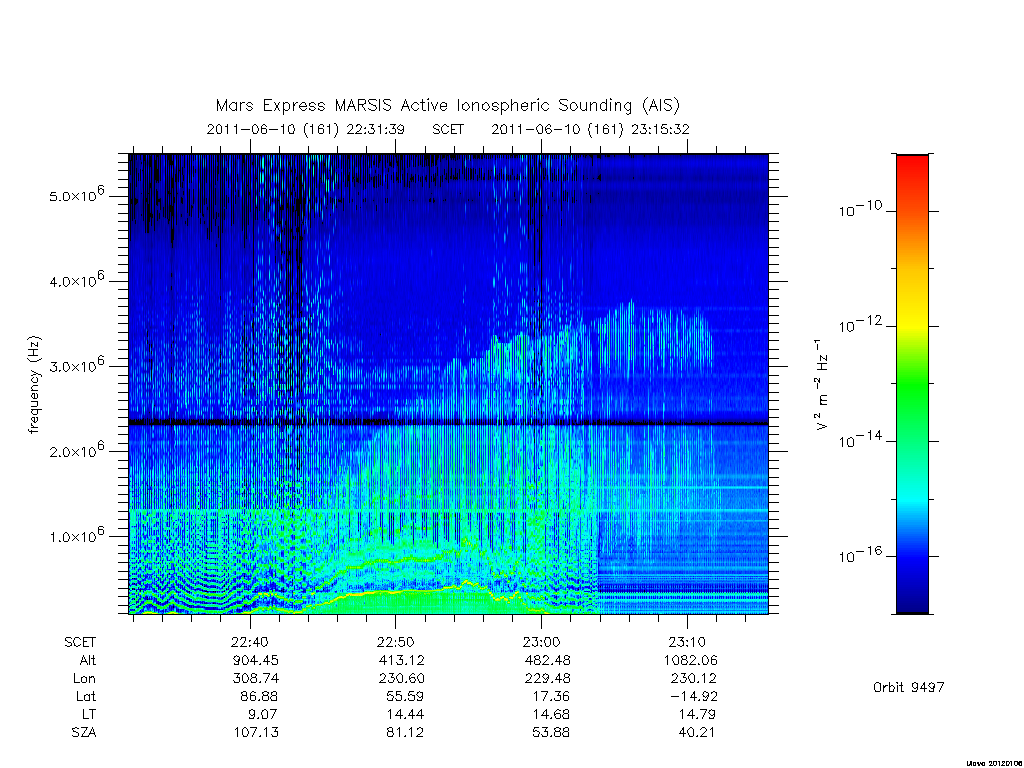This screenshot has width=1024, height=768.
Task: Click altitude value 413.12
Action: (x=402, y=660)
